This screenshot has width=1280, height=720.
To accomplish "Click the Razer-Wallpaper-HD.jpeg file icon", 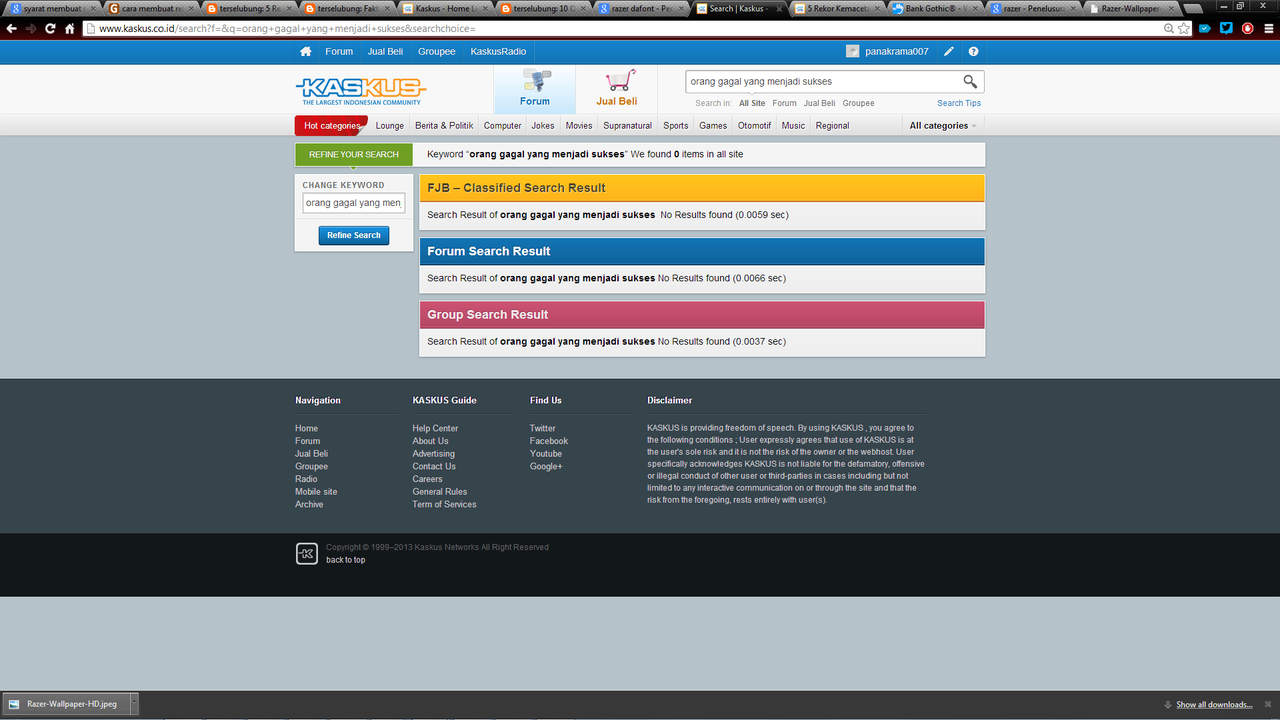I will 14,704.
